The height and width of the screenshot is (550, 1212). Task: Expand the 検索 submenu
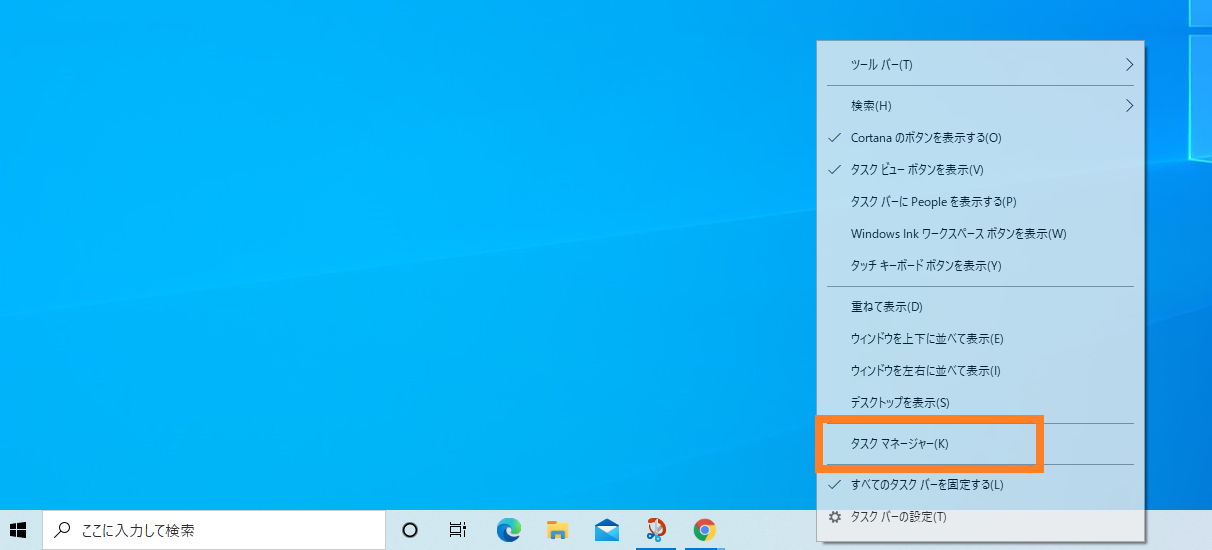click(980, 105)
